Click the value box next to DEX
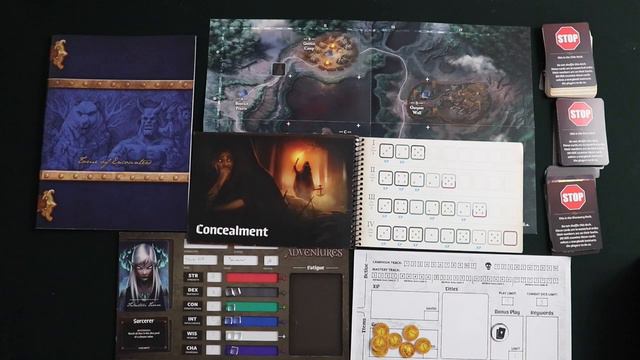This screenshot has height=360, width=640. click(x=213, y=292)
